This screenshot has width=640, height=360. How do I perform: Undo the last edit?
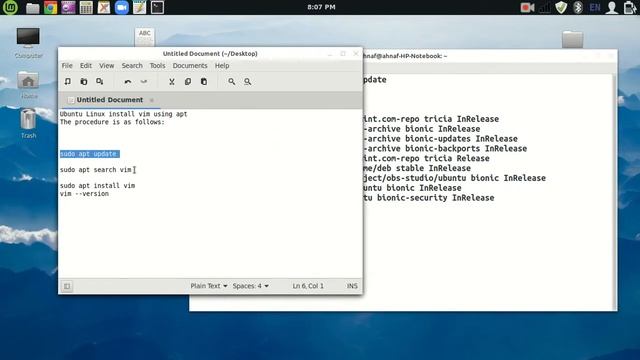[x=128, y=82]
